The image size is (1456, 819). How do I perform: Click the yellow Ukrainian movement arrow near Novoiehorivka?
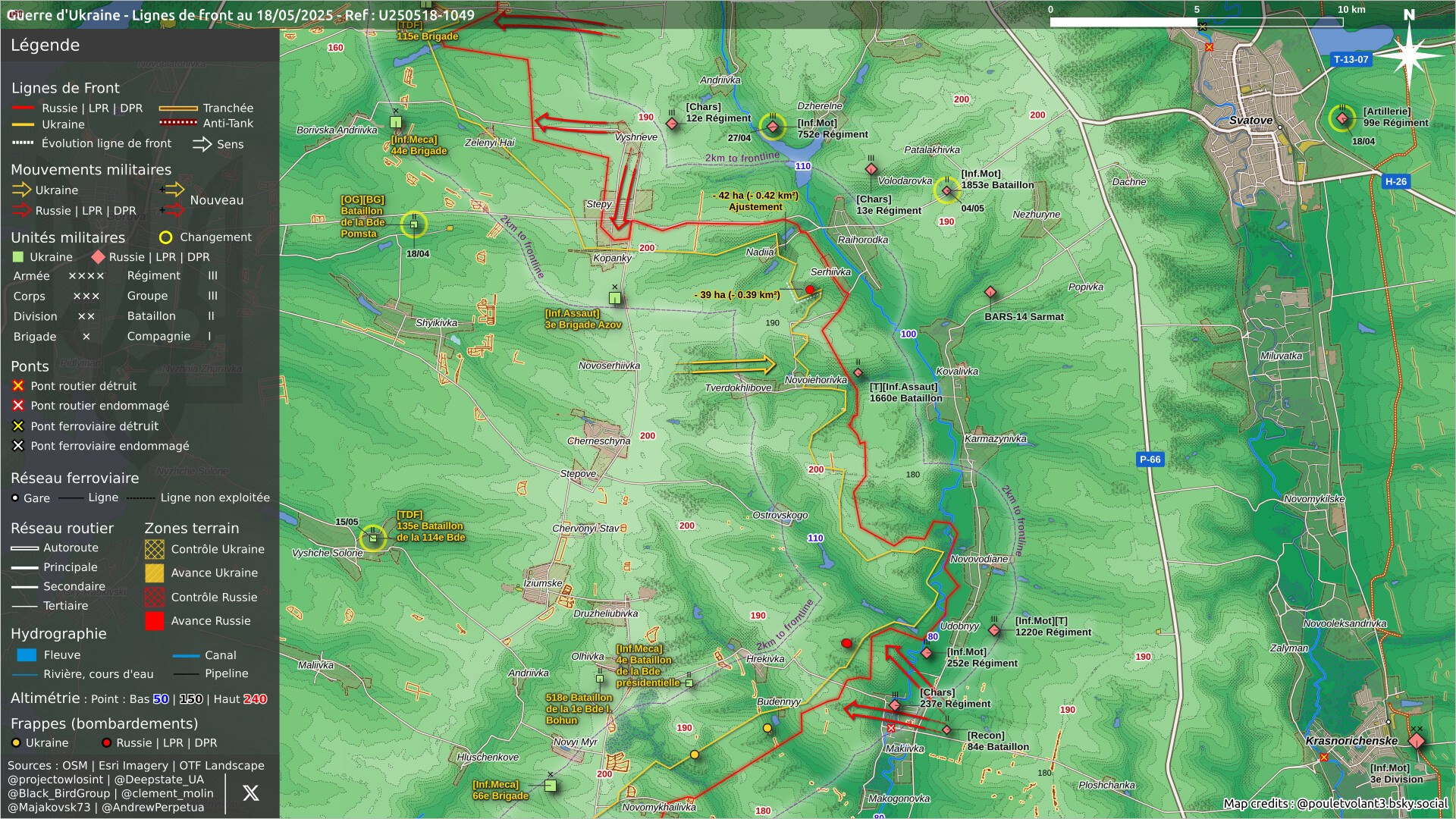[x=726, y=366]
